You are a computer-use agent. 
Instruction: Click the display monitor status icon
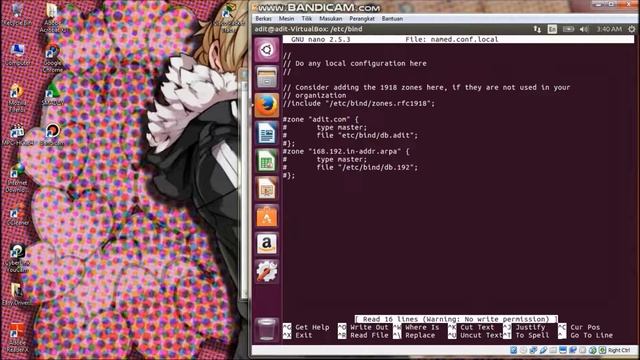pos(563,350)
